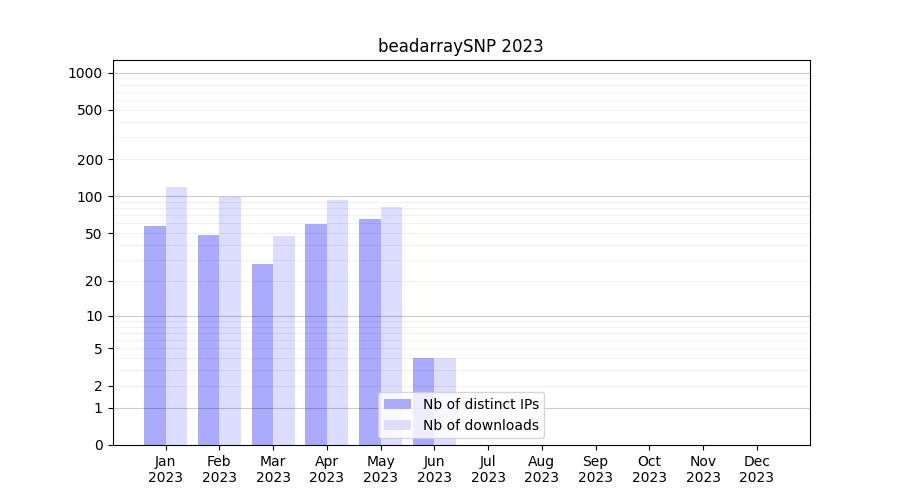This screenshot has height=500, width=900.
Task: Click the 100 y-axis tick label
Action: (89, 197)
